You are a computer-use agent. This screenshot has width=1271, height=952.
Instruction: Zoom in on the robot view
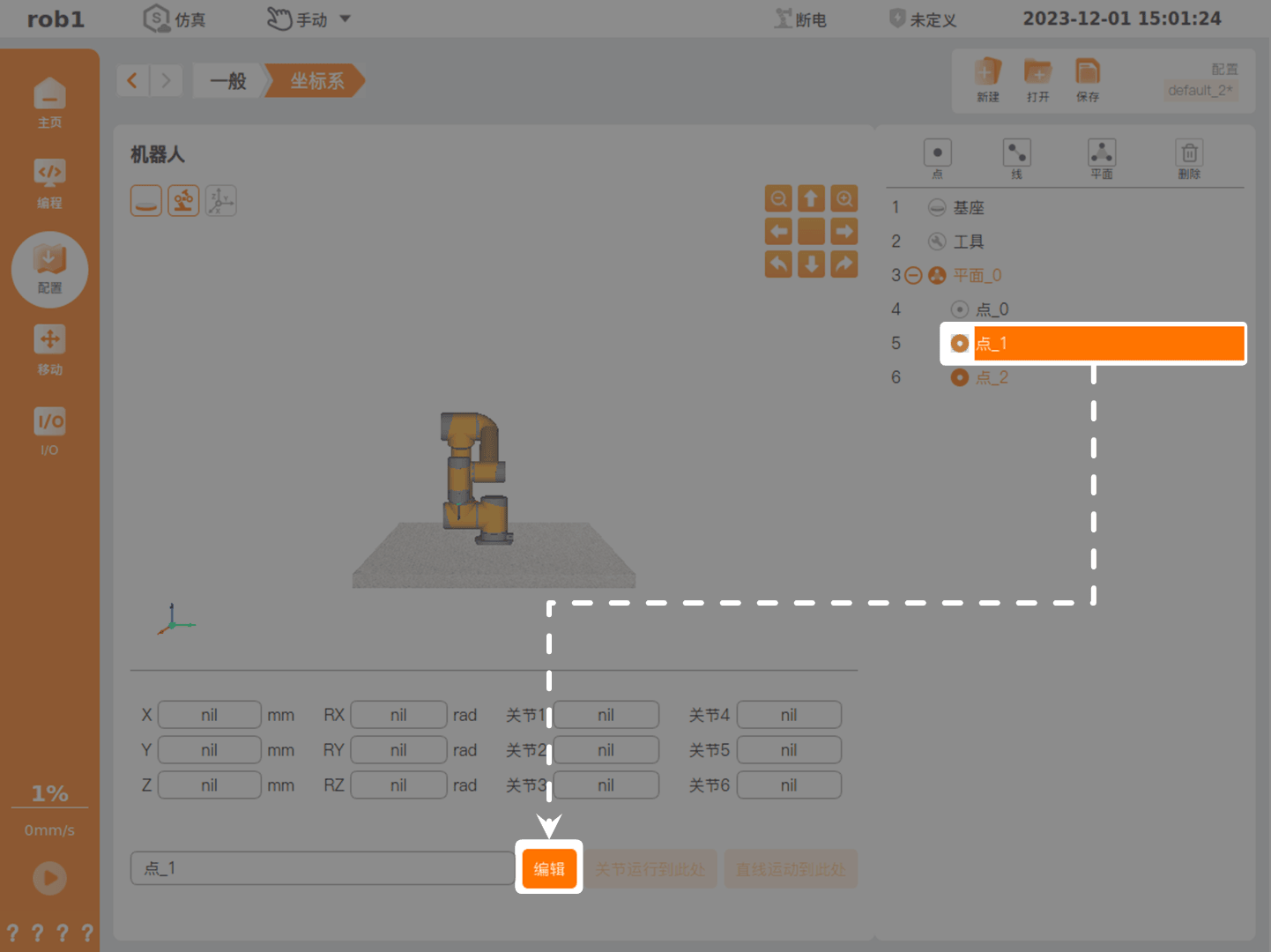click(844, 198)
